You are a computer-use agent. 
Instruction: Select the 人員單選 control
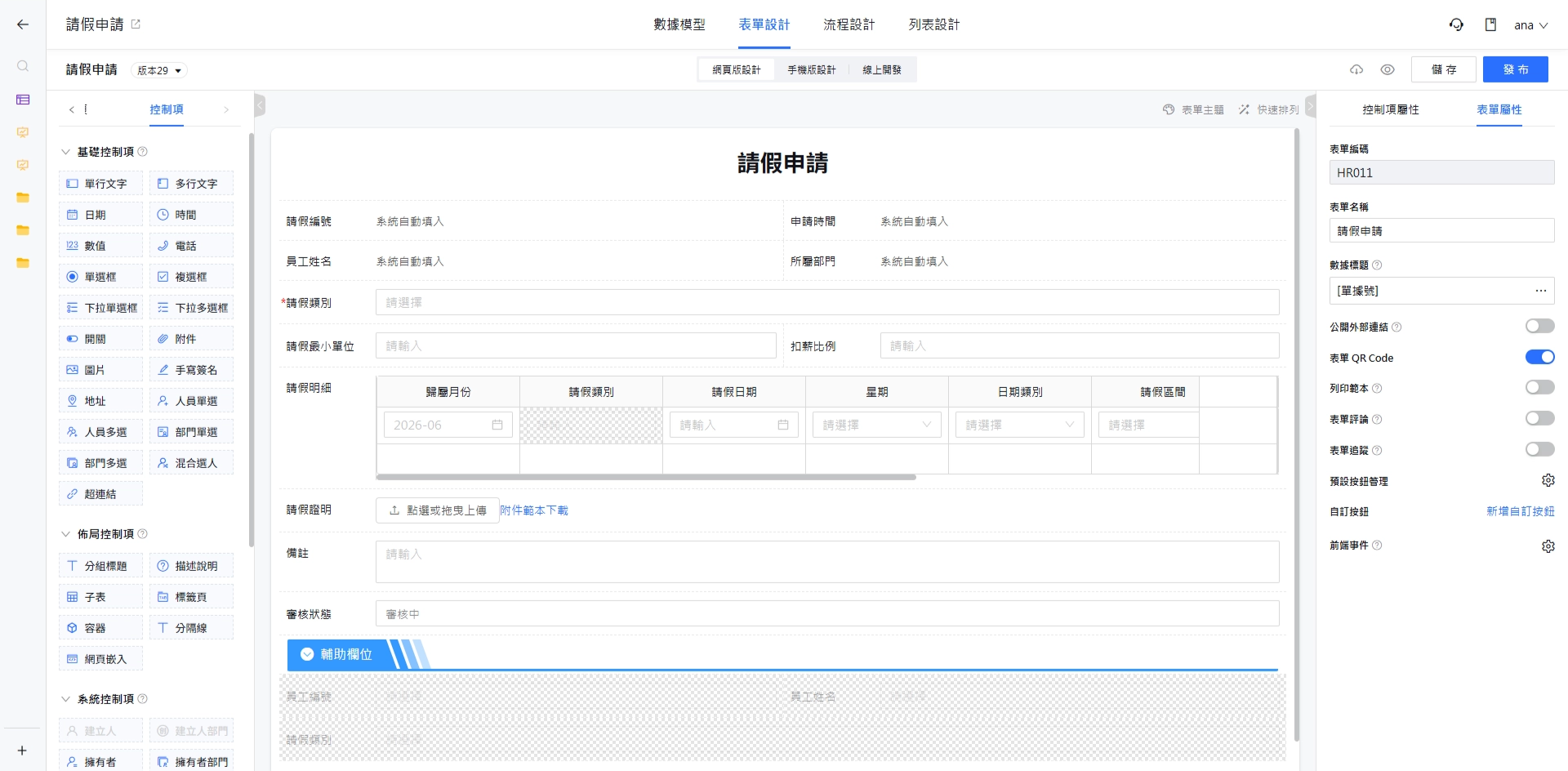[191, 401]
